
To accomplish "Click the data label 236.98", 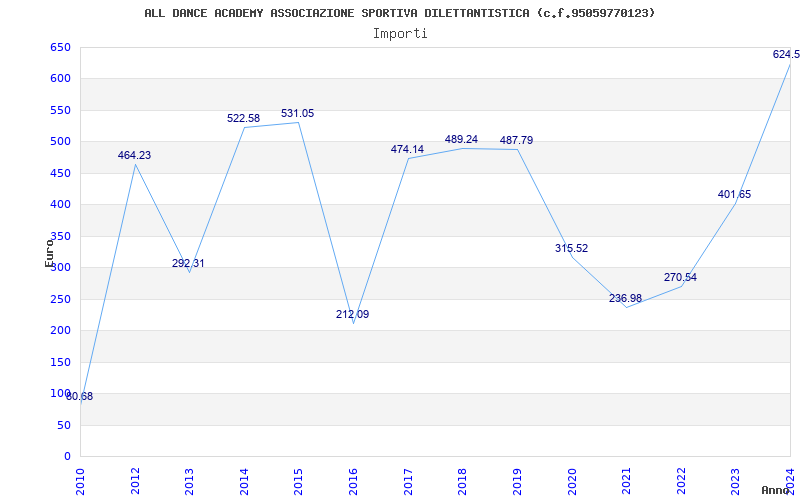I will point(625,298).
